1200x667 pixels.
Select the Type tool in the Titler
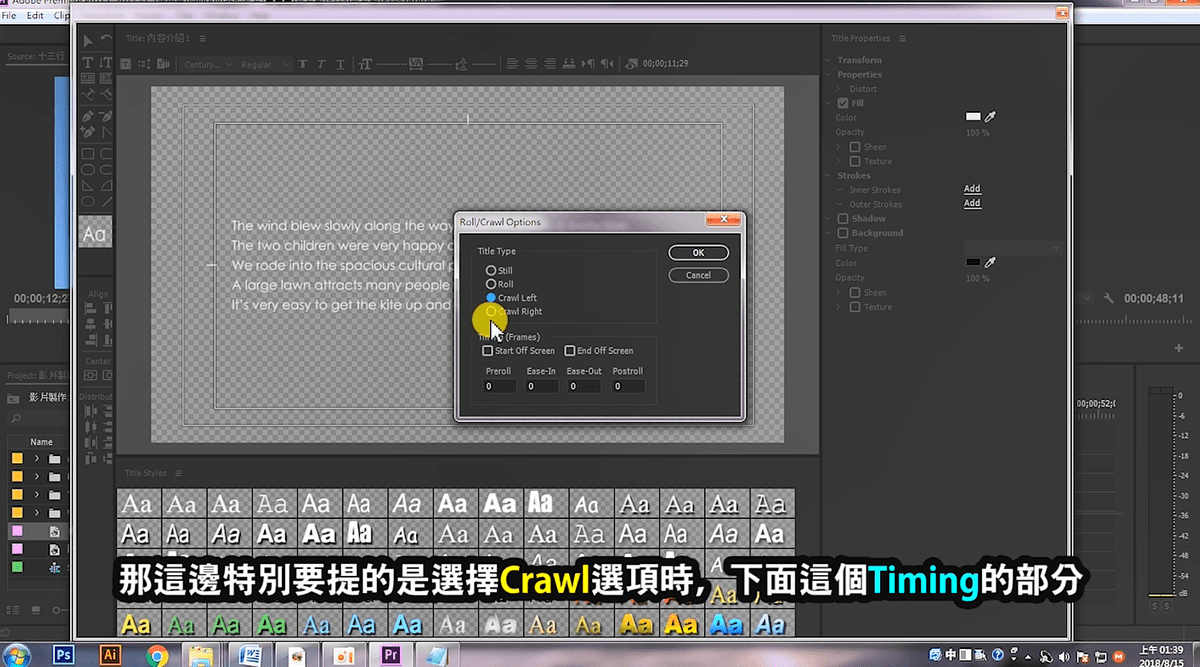[x=88, y=63]
